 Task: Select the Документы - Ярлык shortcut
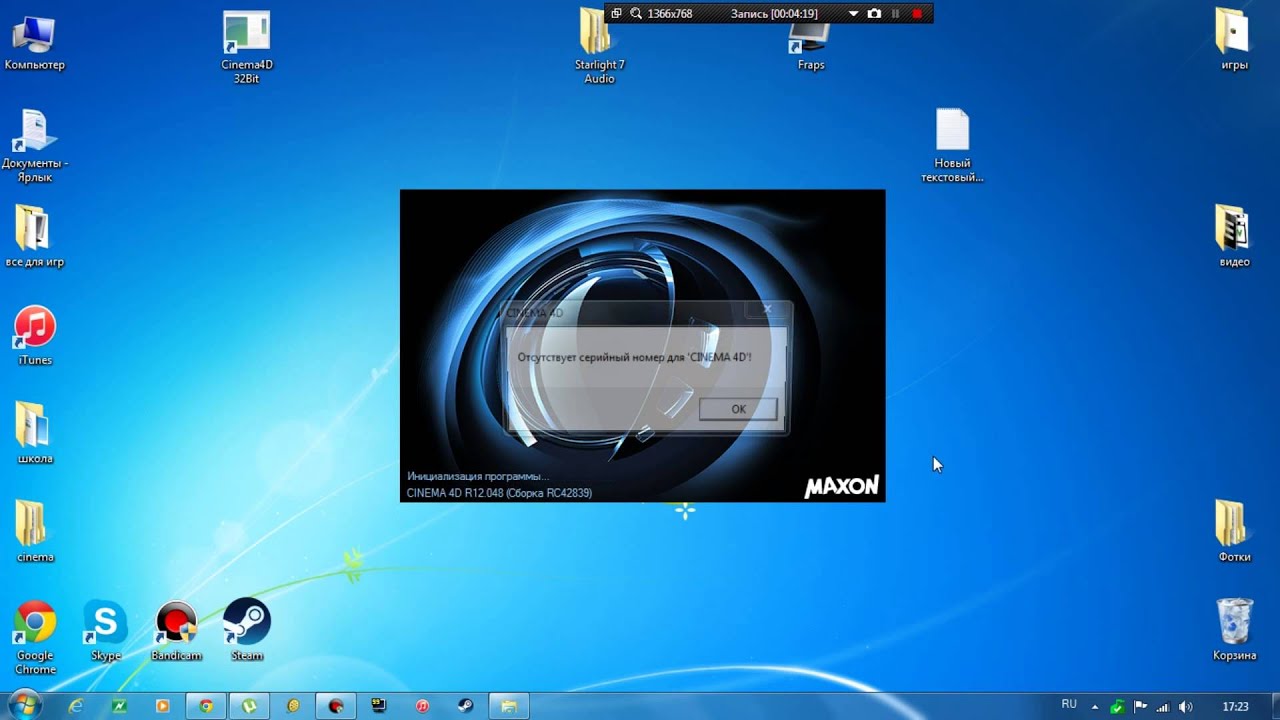point(35,147)
